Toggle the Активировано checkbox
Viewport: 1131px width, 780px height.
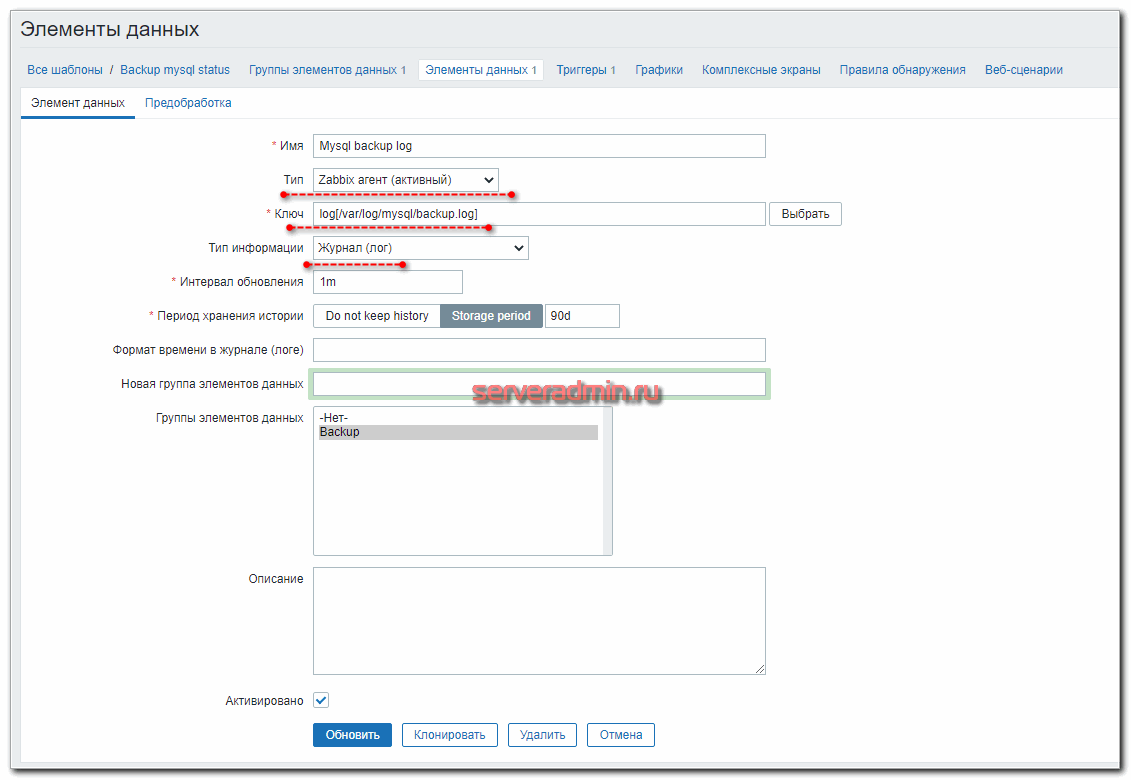321,701
